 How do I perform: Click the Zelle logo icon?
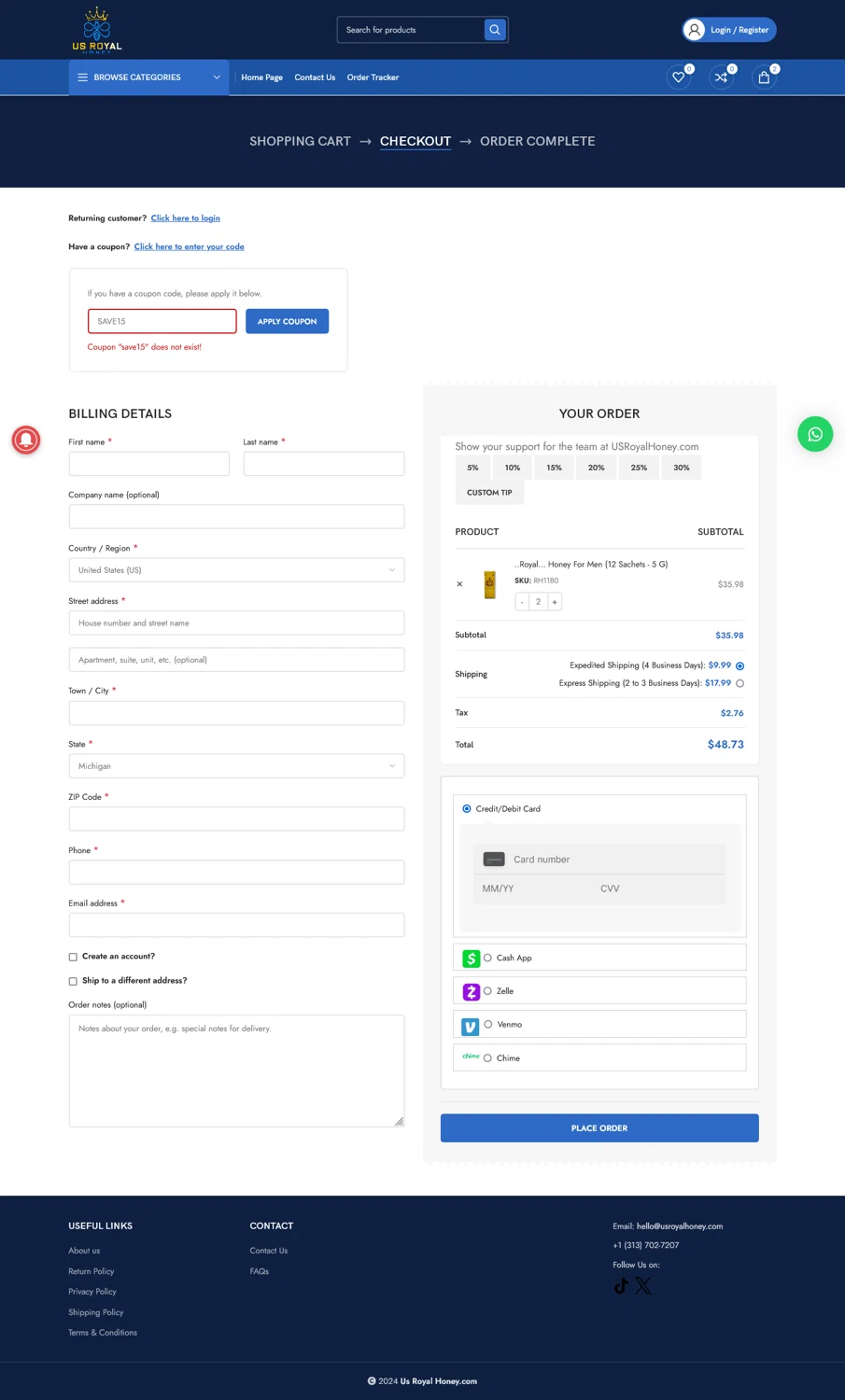(472, 991)
